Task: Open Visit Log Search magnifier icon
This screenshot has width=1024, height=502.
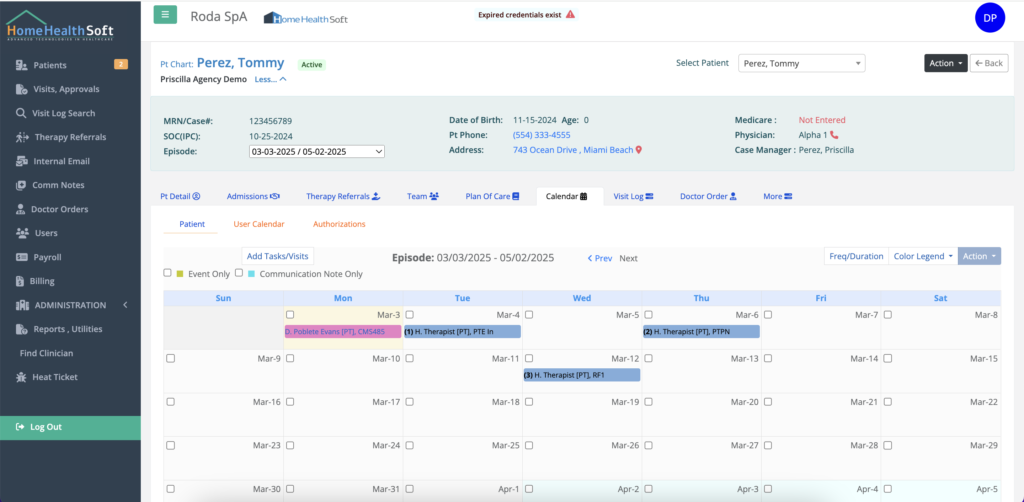Action: pyautogui.click(x=22, y=113)
